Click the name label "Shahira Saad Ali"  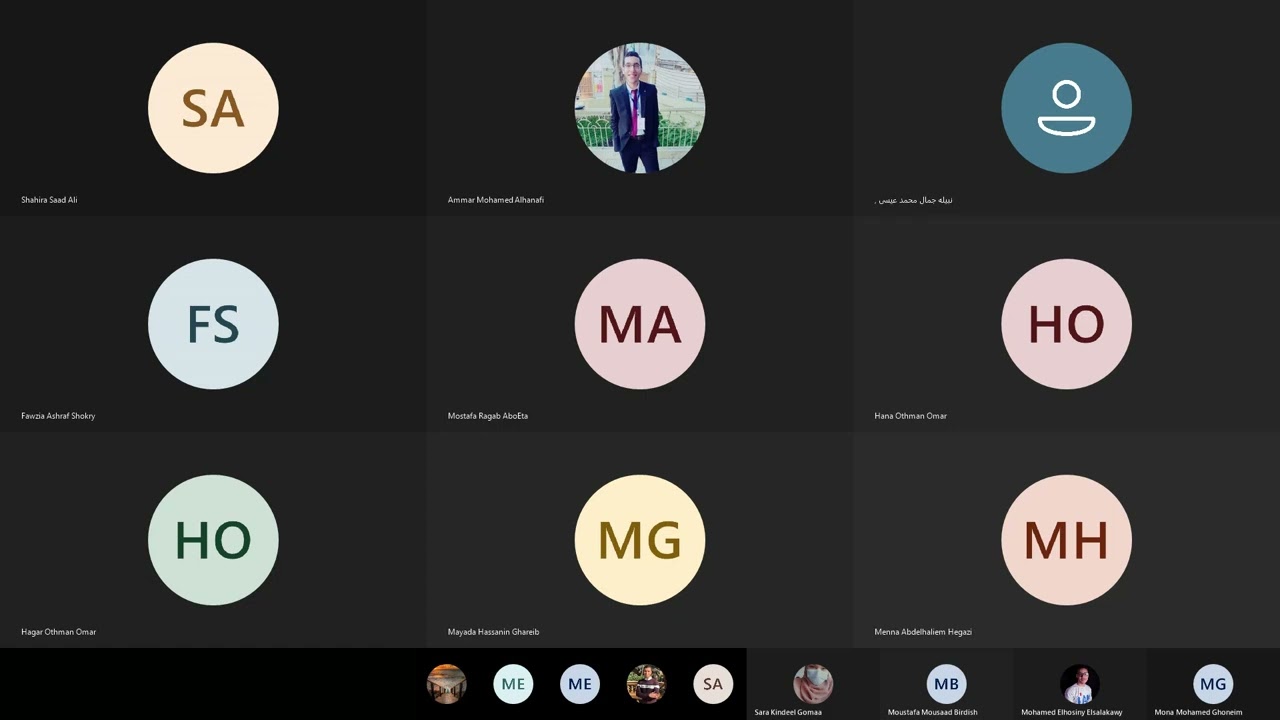click(x=49, y=200)
